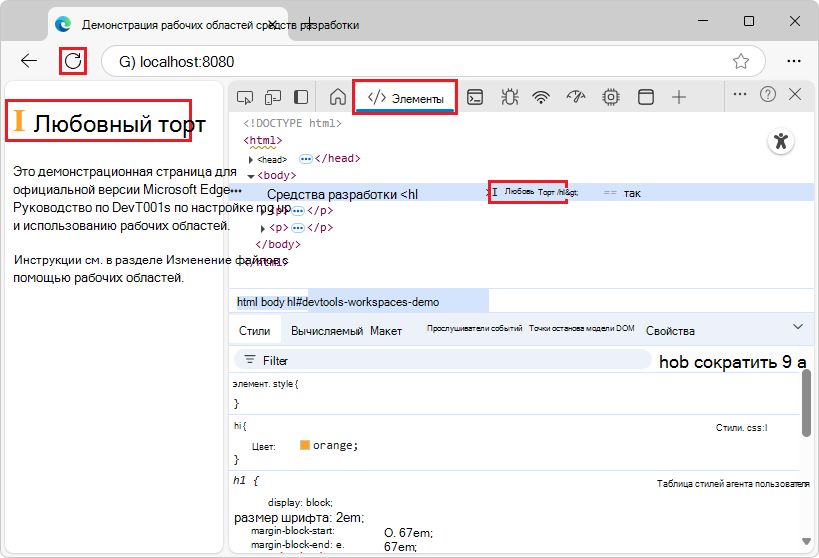The height and width of the screenshot is (558, 819).
Task: Open the browser Settings and more menu
Action: [793, 61]
